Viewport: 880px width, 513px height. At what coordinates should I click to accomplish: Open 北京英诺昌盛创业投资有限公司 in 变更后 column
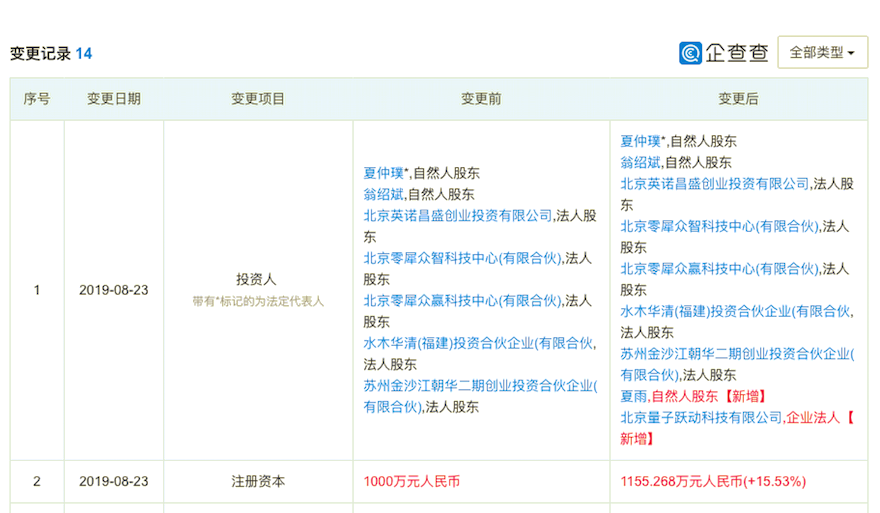tap(715, 184)
